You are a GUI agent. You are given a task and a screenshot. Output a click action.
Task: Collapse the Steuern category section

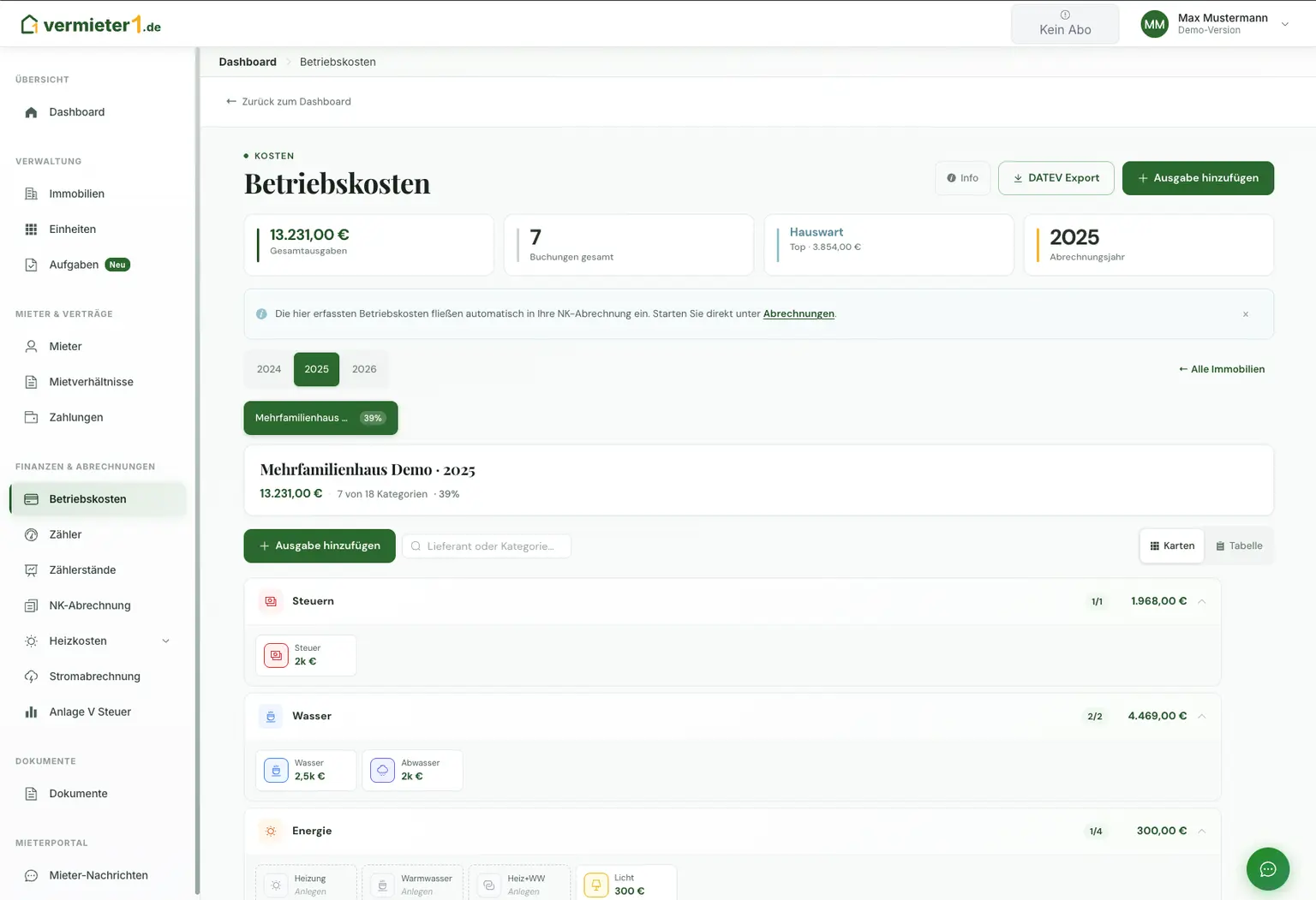1202,601
